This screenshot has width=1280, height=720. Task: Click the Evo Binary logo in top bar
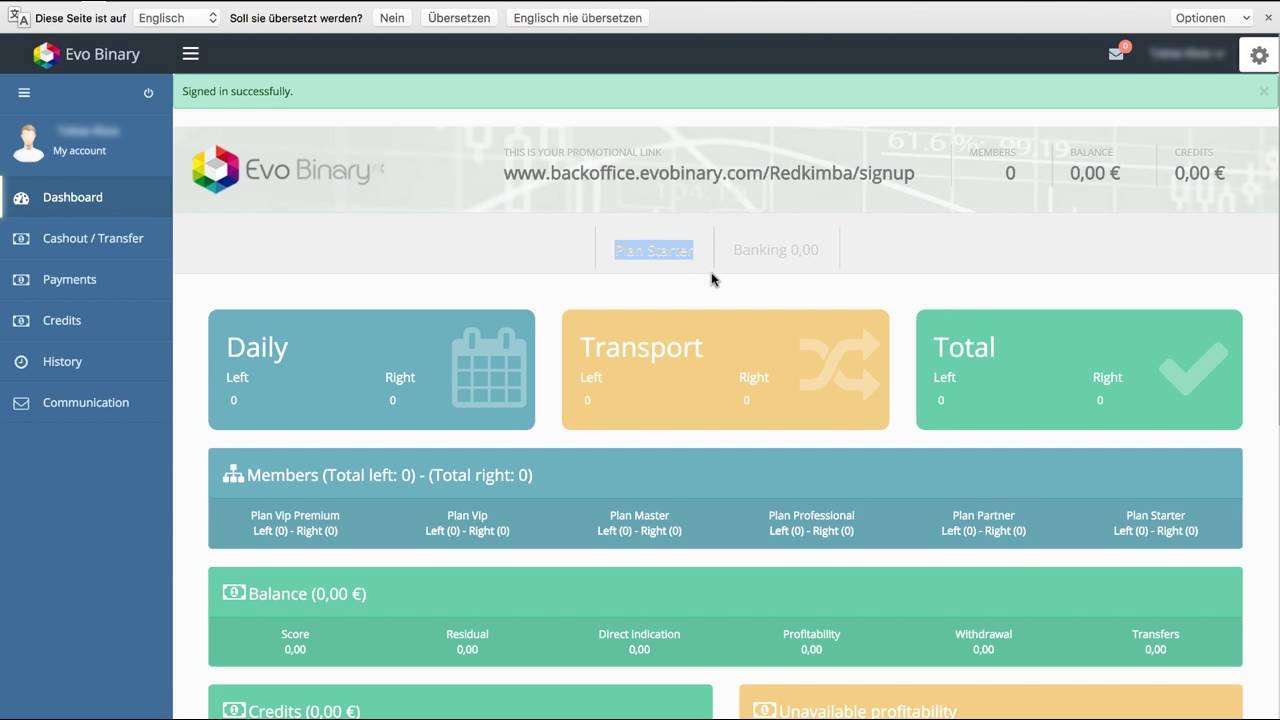point(86,54)
